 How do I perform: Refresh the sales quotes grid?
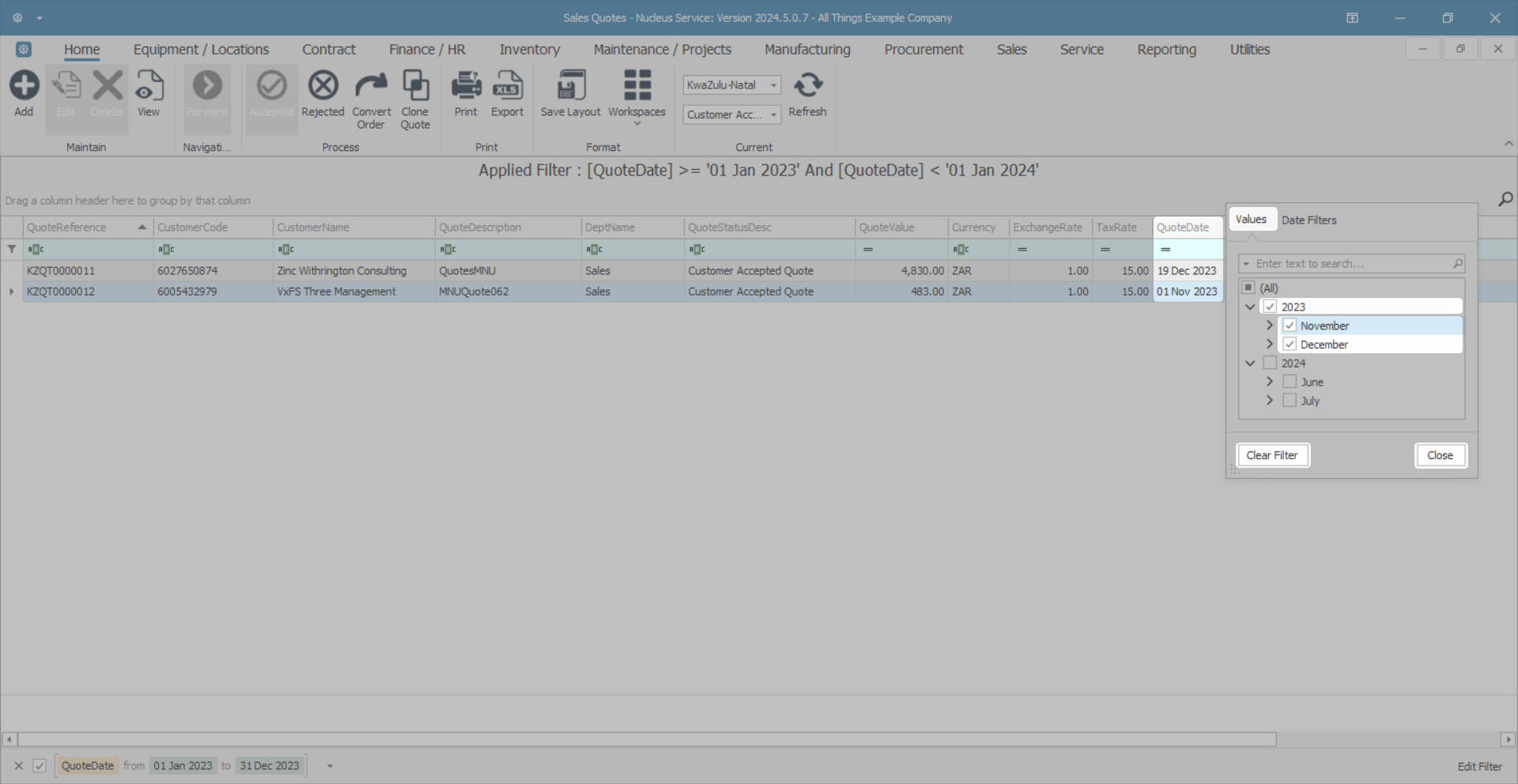[x=807, y=95]
